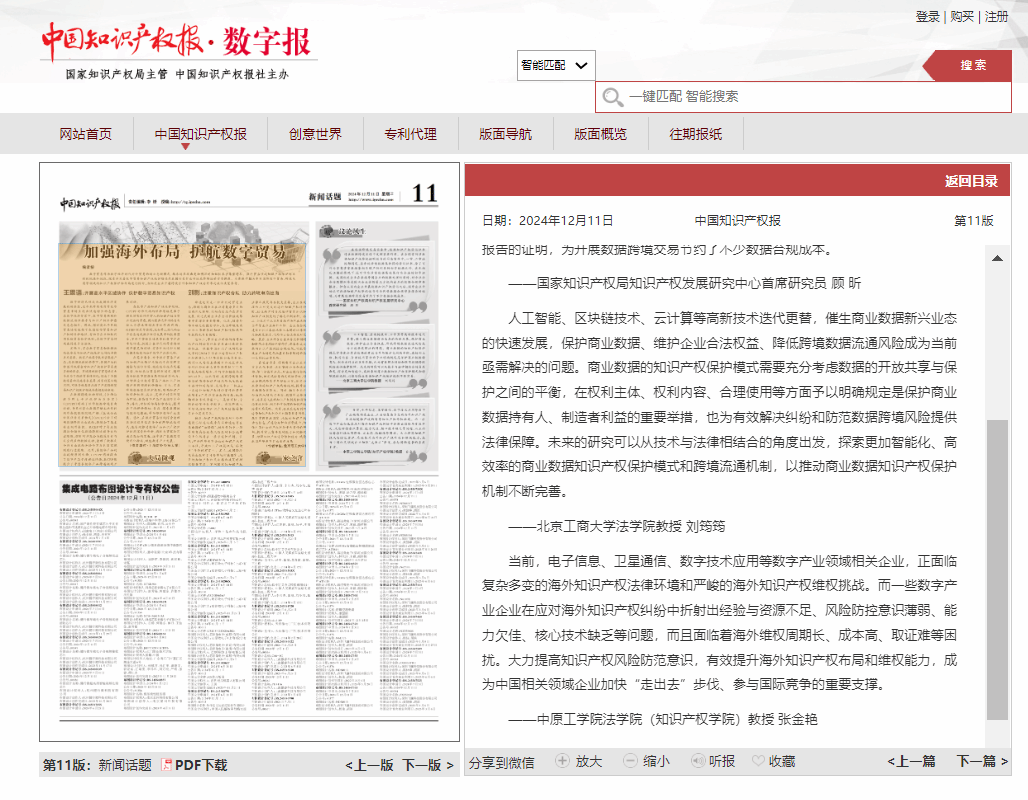Select 版面导航 in the navigation bar
1028x800 pixels.
point(505,134)
